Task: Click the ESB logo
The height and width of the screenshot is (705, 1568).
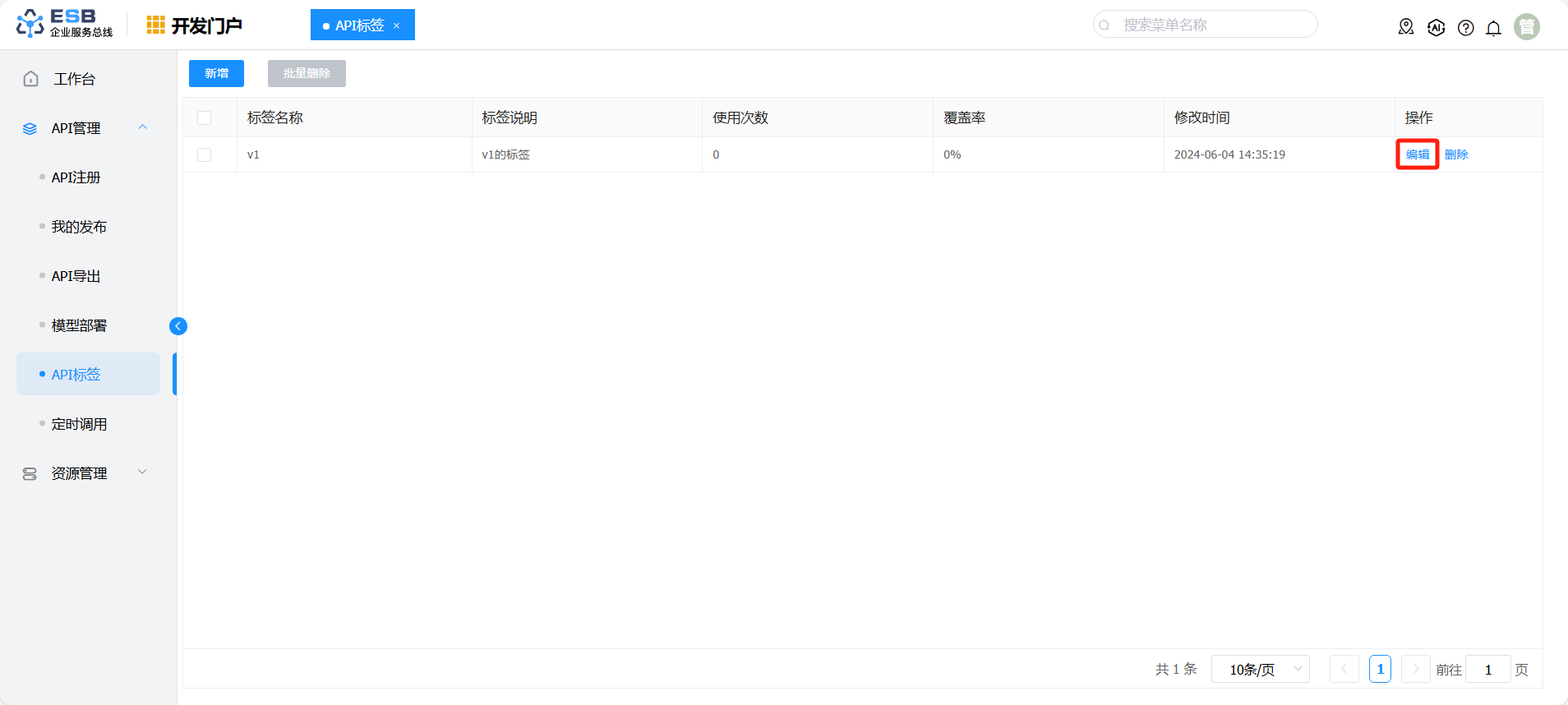Action: pos(64,24)
